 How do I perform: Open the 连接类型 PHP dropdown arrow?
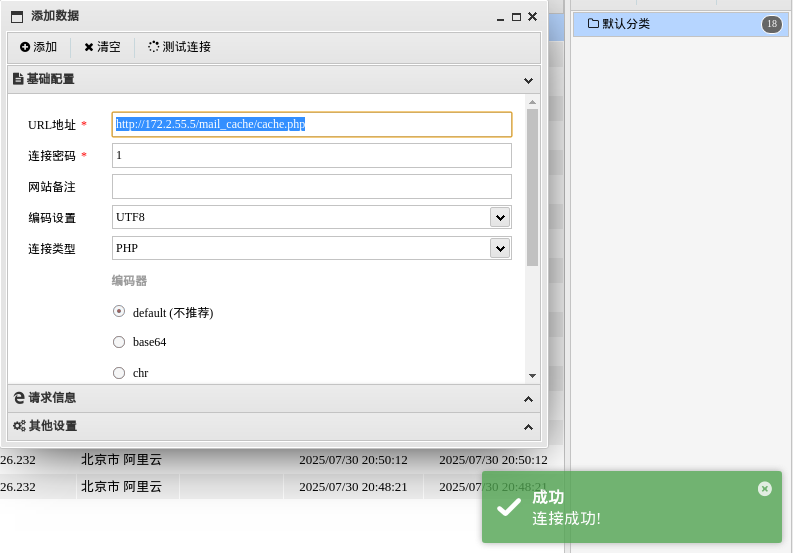[x=500, y=248]
